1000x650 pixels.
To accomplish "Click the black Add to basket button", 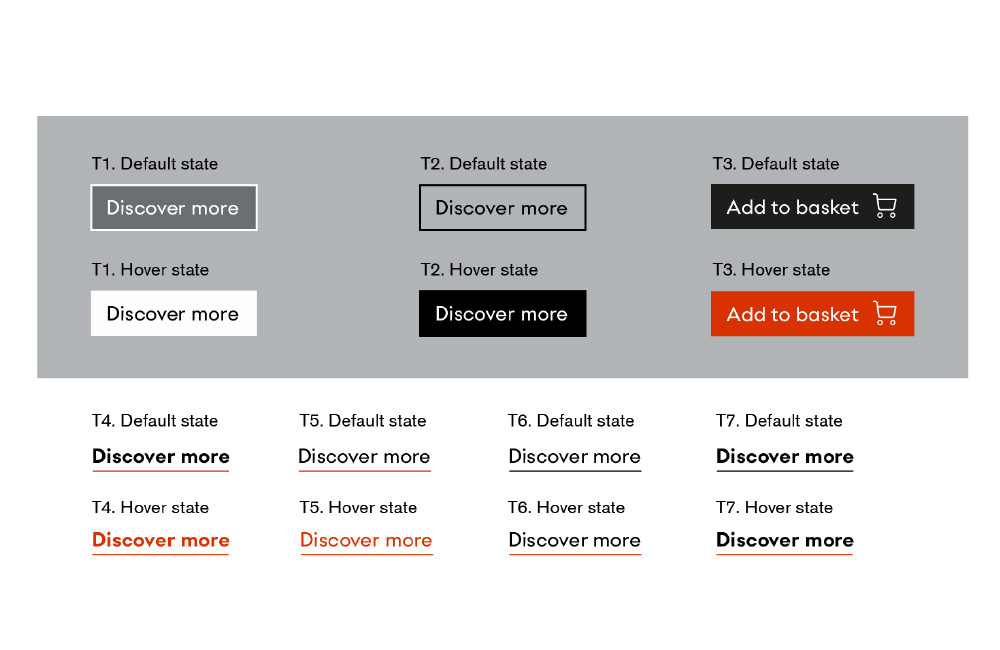I will click(812, 207).
